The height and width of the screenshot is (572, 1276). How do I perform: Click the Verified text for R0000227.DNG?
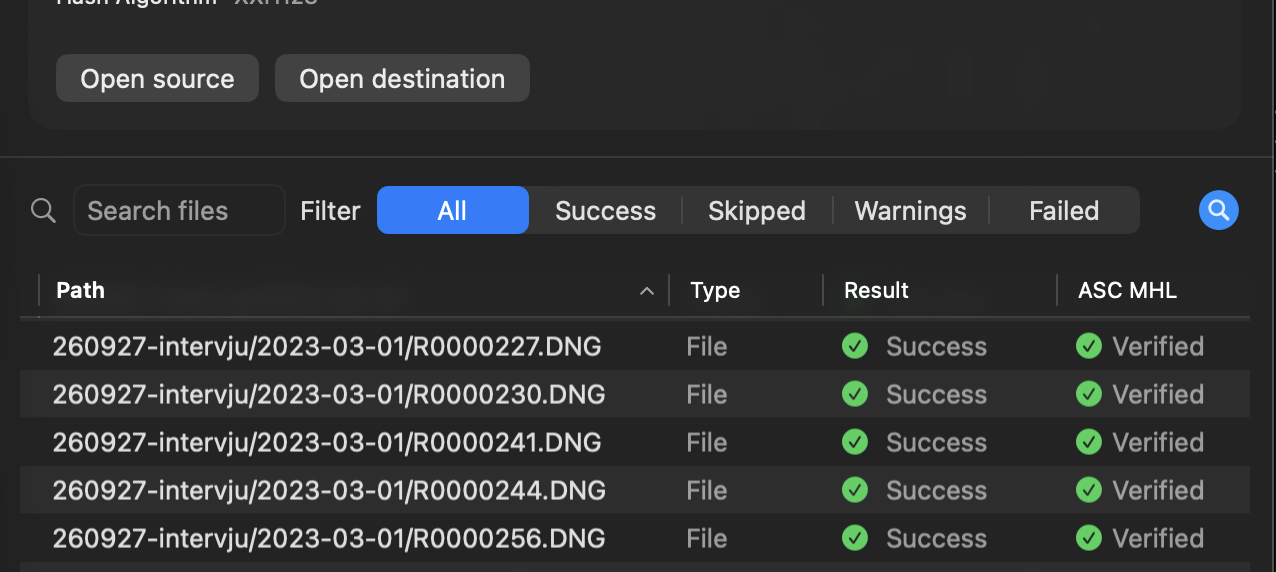[1158, 346]
